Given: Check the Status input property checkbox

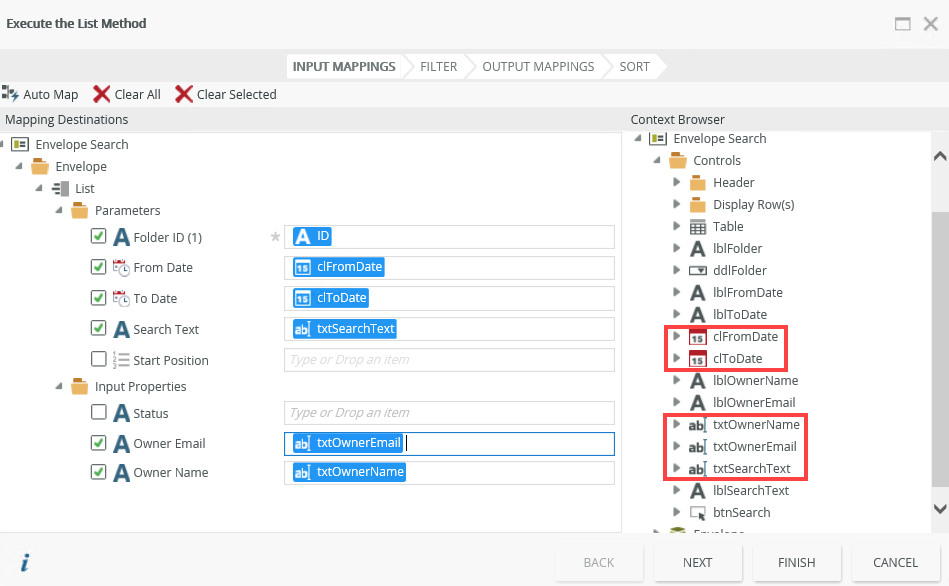Looking at the screenshot, I should point(98,413).
